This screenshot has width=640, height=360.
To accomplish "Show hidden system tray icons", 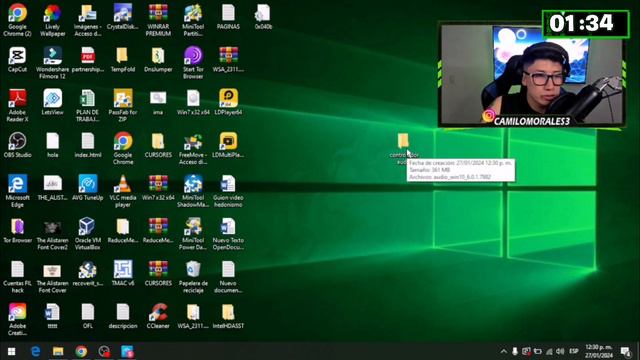I will 503,351.
